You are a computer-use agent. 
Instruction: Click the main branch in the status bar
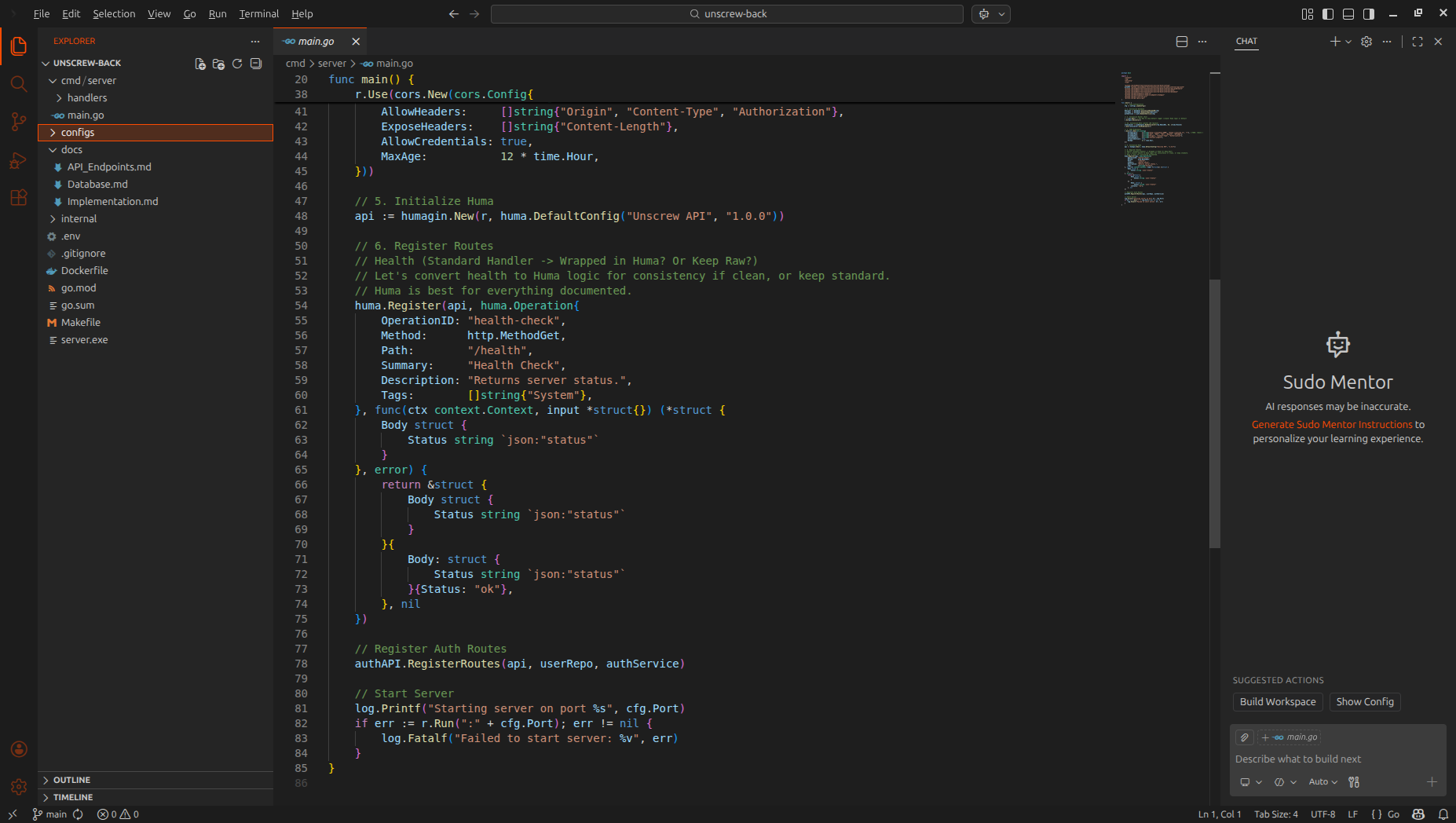[49, 814]
